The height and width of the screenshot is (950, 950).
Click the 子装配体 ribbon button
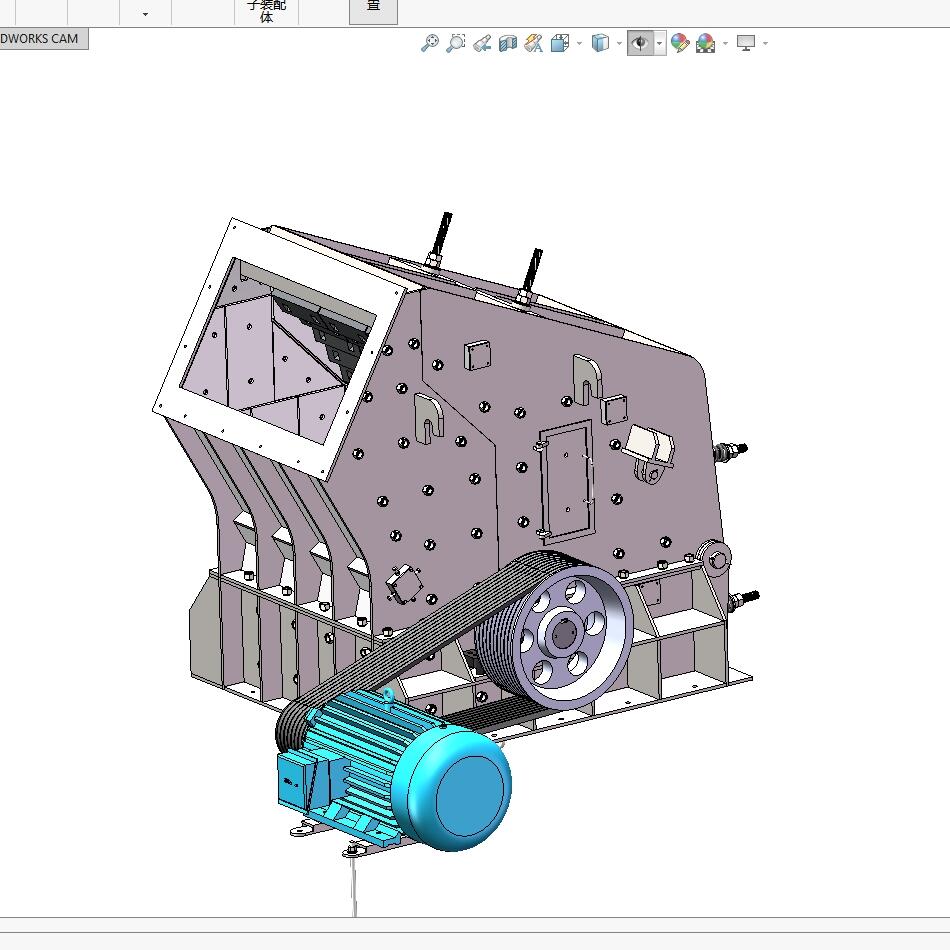point(267,12)
